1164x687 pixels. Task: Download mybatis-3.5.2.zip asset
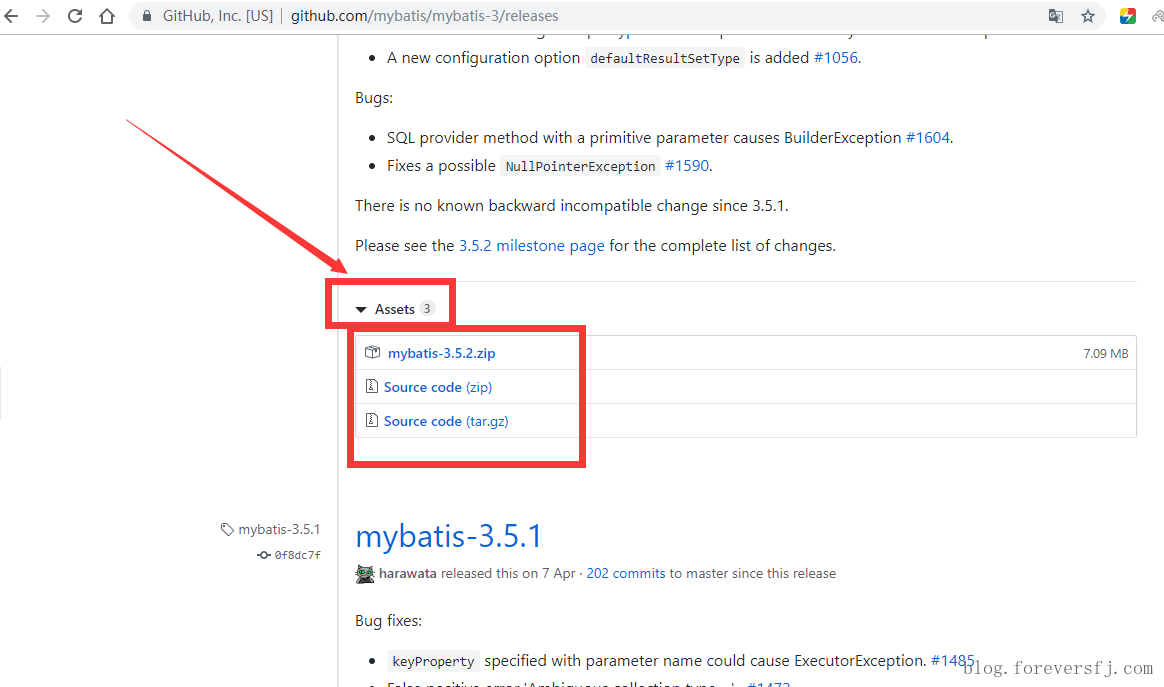click(441, 353)
